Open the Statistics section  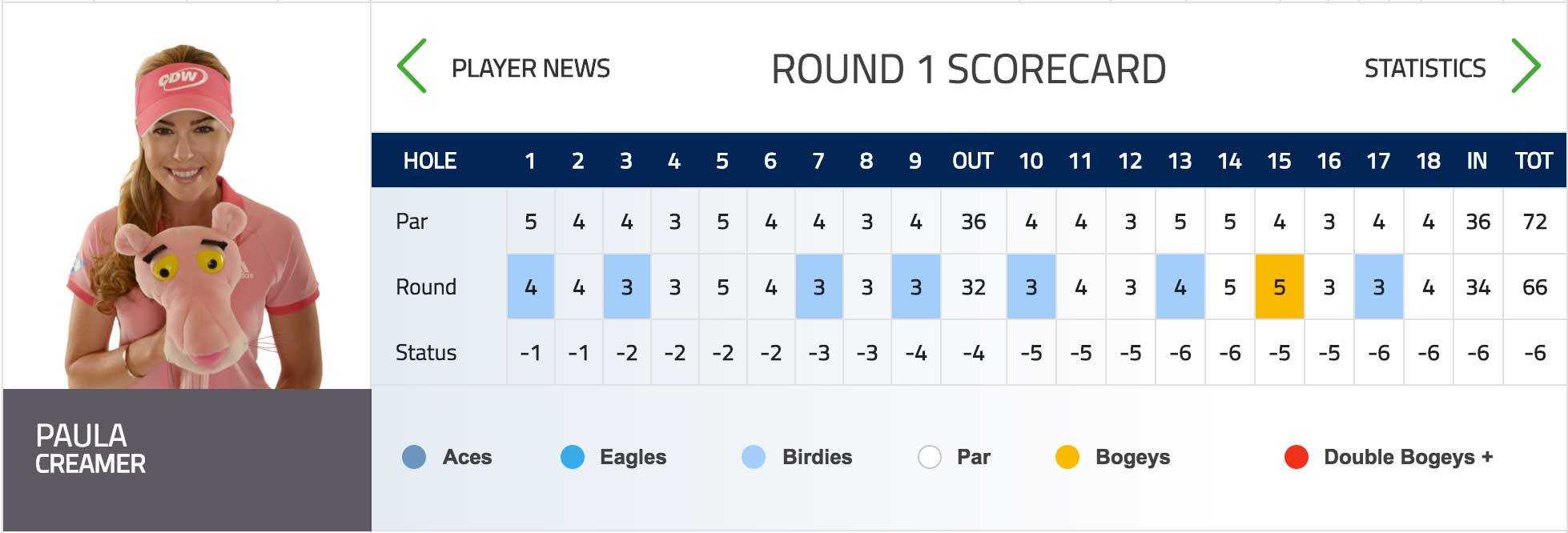[1425, 69]
